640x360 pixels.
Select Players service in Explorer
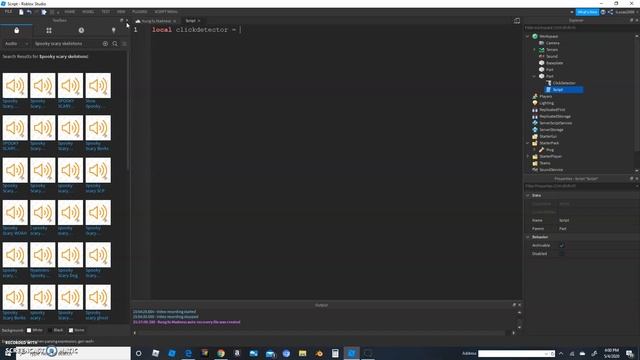point(545,96)
